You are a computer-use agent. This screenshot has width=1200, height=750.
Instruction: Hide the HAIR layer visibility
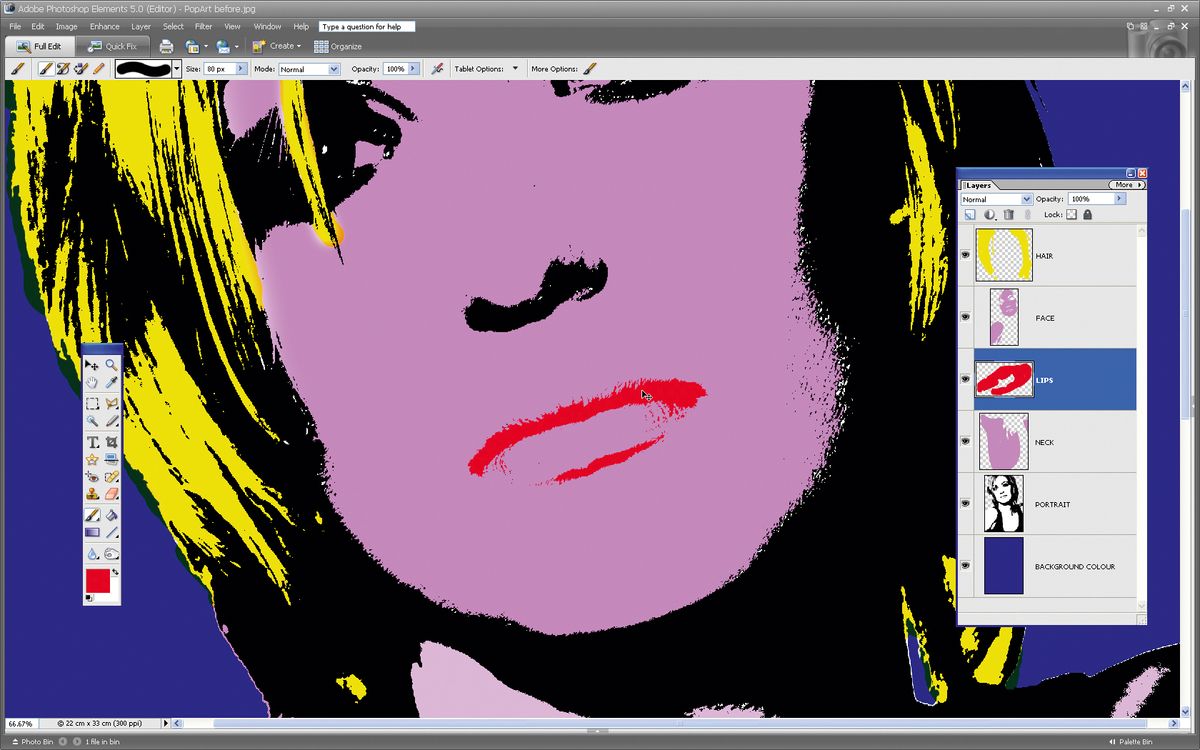tap(964, 255)
